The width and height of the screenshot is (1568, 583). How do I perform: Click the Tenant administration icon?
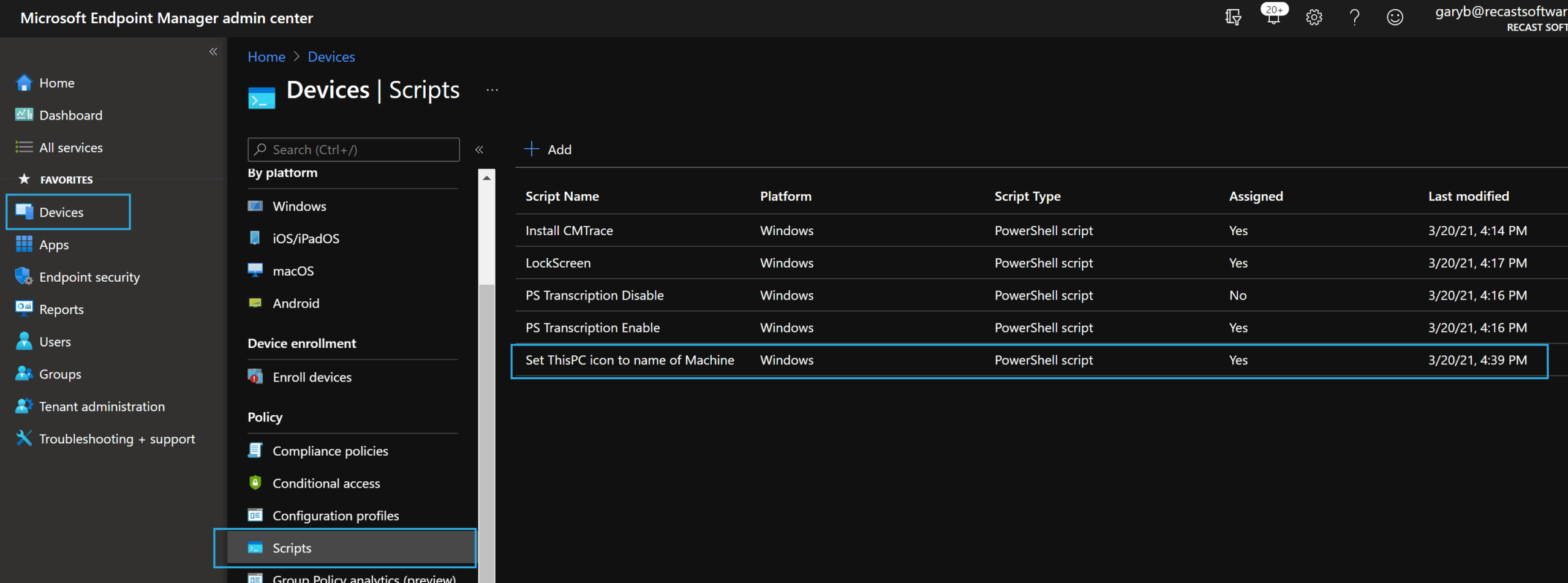[24, 406]
